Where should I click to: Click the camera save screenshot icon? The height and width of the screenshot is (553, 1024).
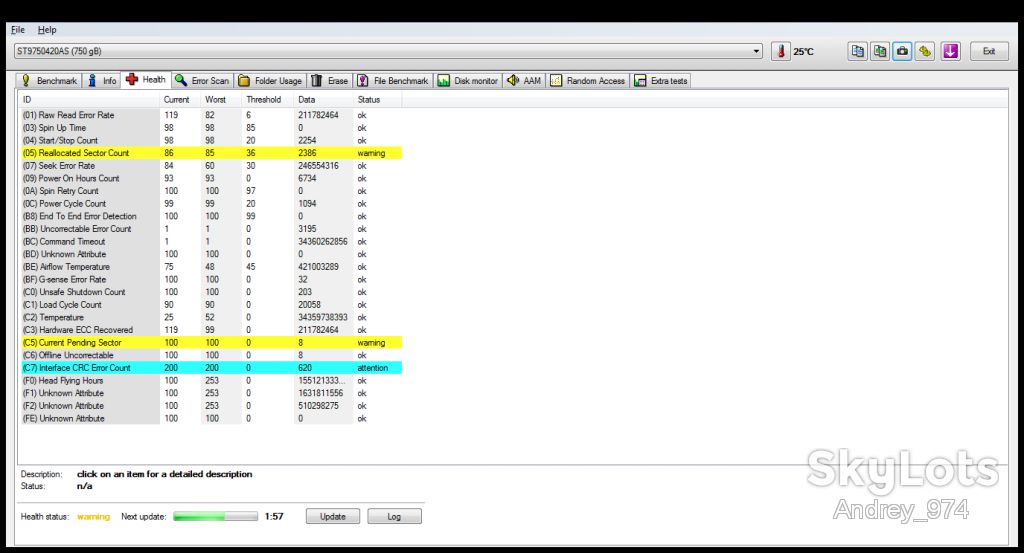(903, 51)
